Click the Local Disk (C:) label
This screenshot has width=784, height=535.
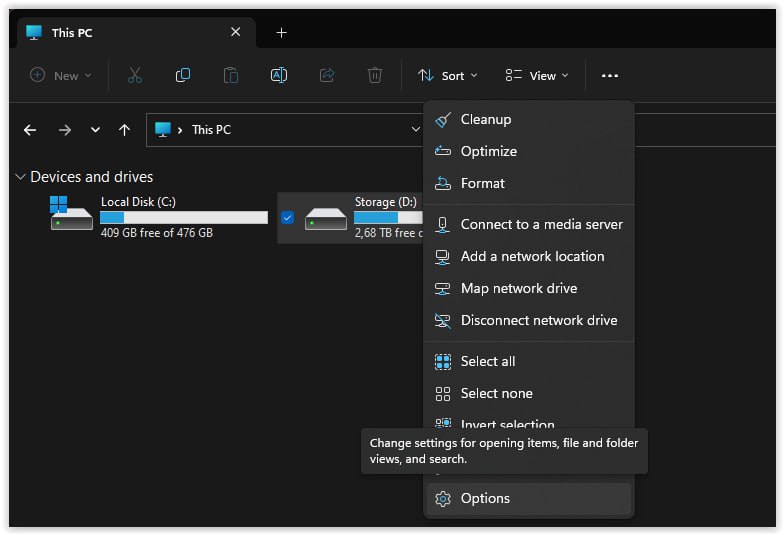pos(138,202)
